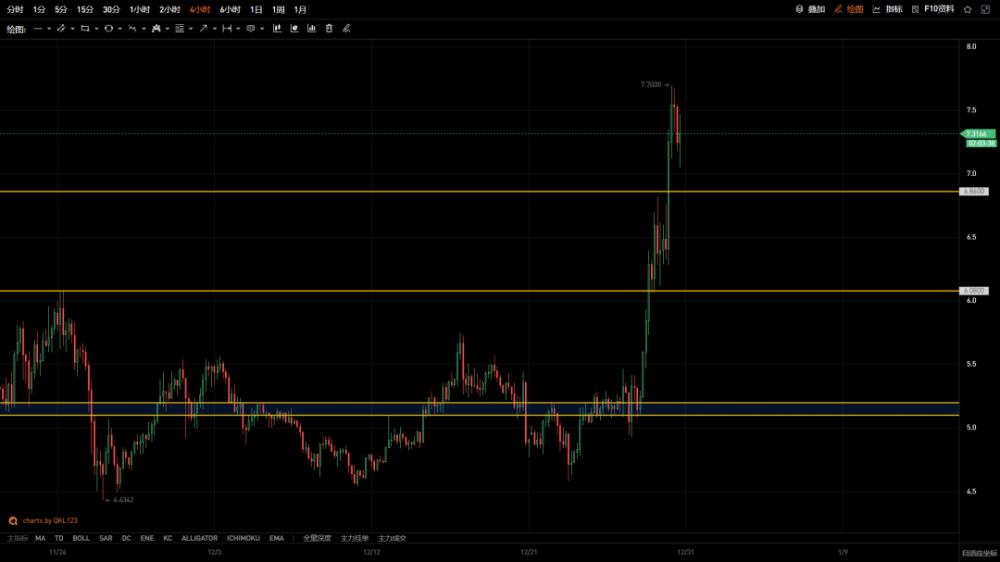Viewport: 1000px width, 562px height.
Task: Switch to the 1周 timeframe
Action: [278, 10]
